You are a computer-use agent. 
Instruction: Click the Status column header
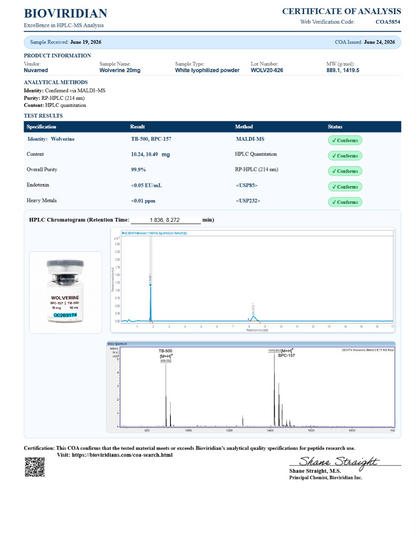(x=335, y=127)
